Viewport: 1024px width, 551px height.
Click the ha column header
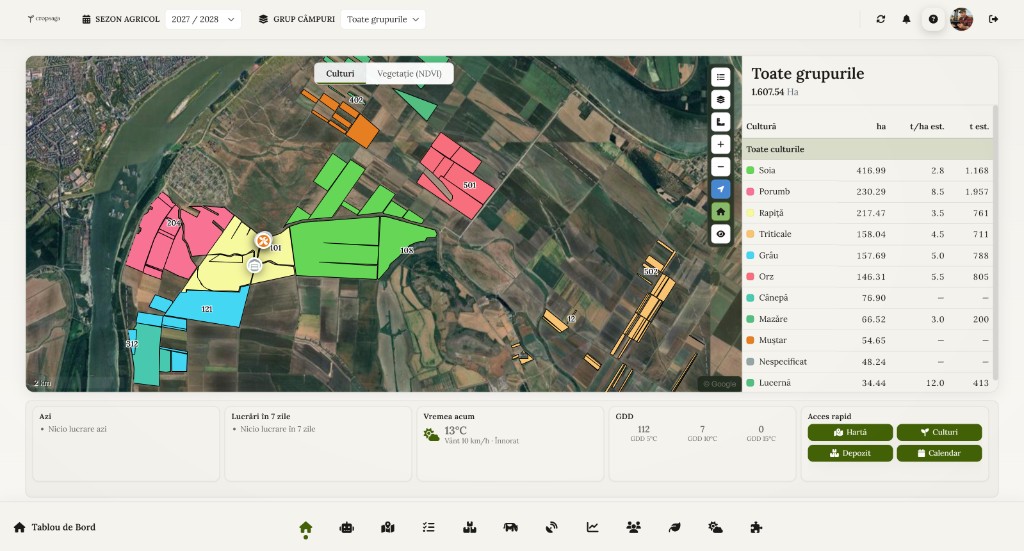[881, 127]
